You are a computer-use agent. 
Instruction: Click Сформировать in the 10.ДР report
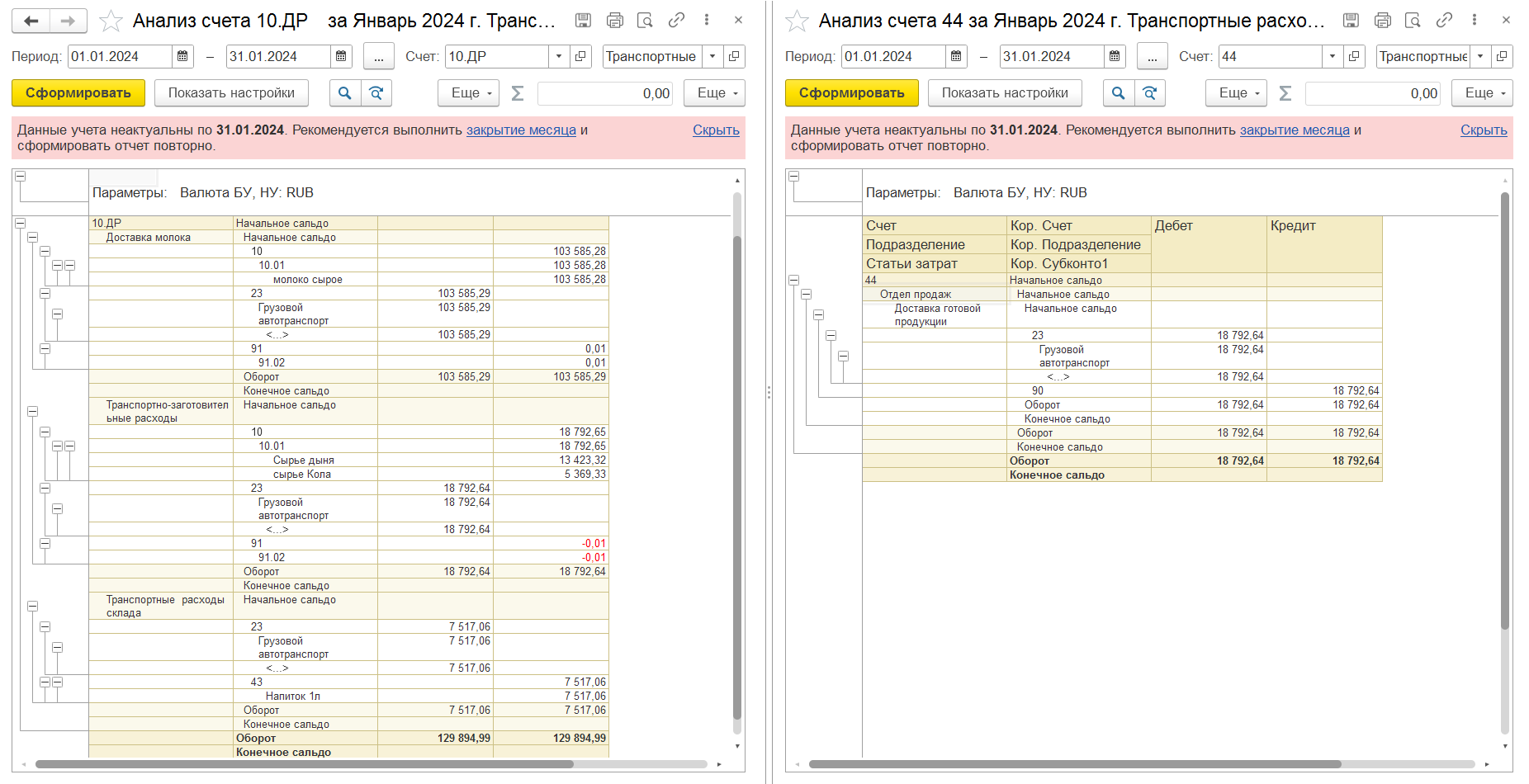(78, 93)
